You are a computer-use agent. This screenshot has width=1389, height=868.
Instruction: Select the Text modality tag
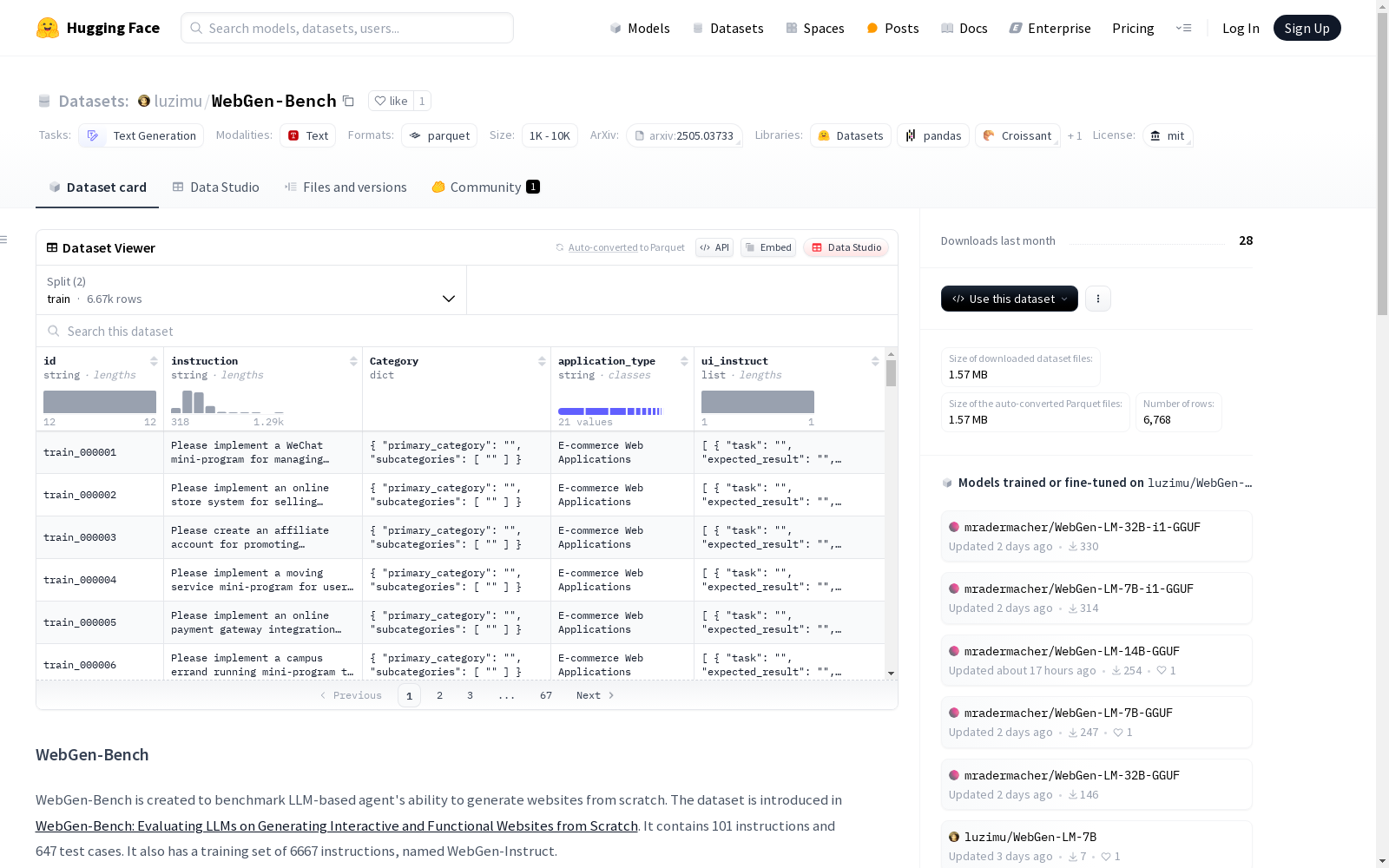[308, 135]
